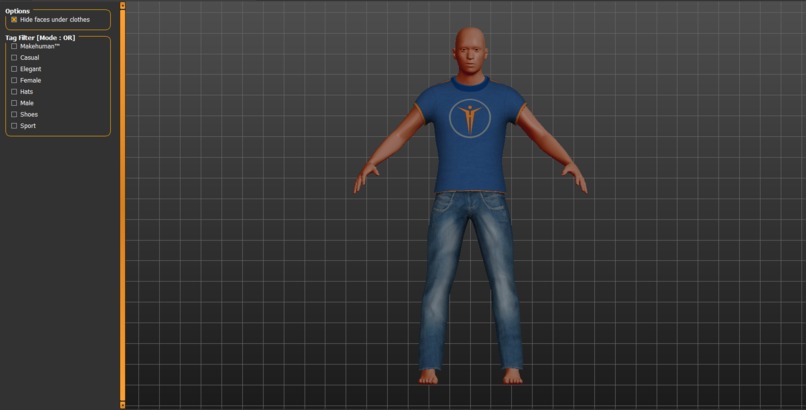Check the Elegant tag filter

pyautogui.click(x=14, y=69)
